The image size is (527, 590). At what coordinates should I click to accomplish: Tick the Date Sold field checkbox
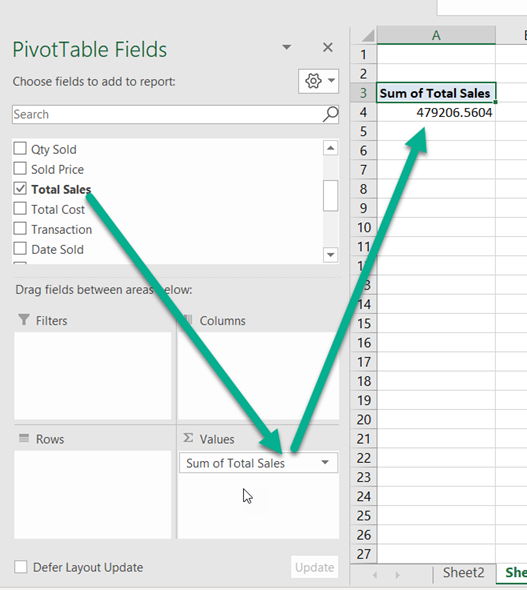pyautogui.click(x=20, y=249)
